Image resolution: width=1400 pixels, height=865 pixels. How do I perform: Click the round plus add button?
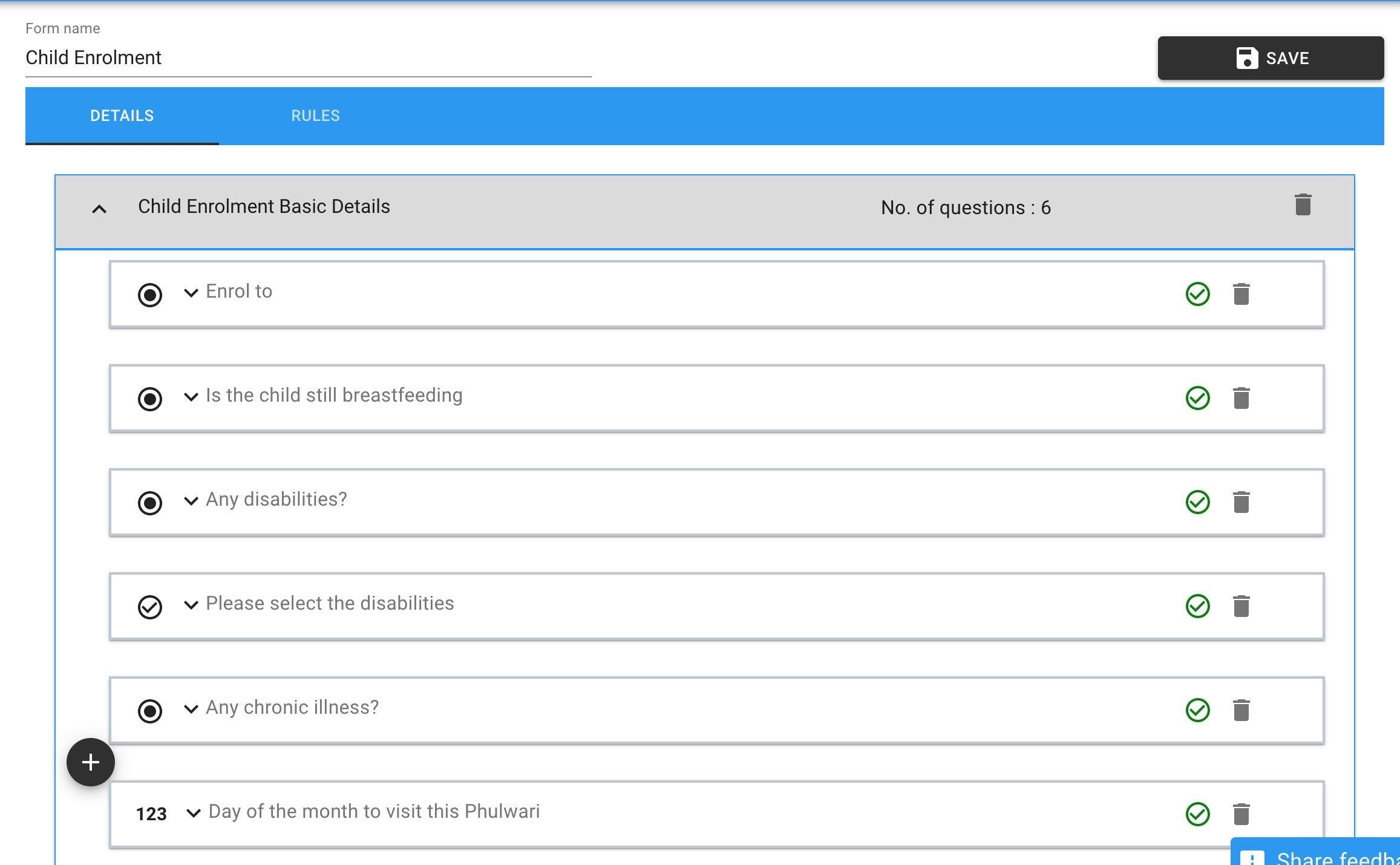pos(91,762)
